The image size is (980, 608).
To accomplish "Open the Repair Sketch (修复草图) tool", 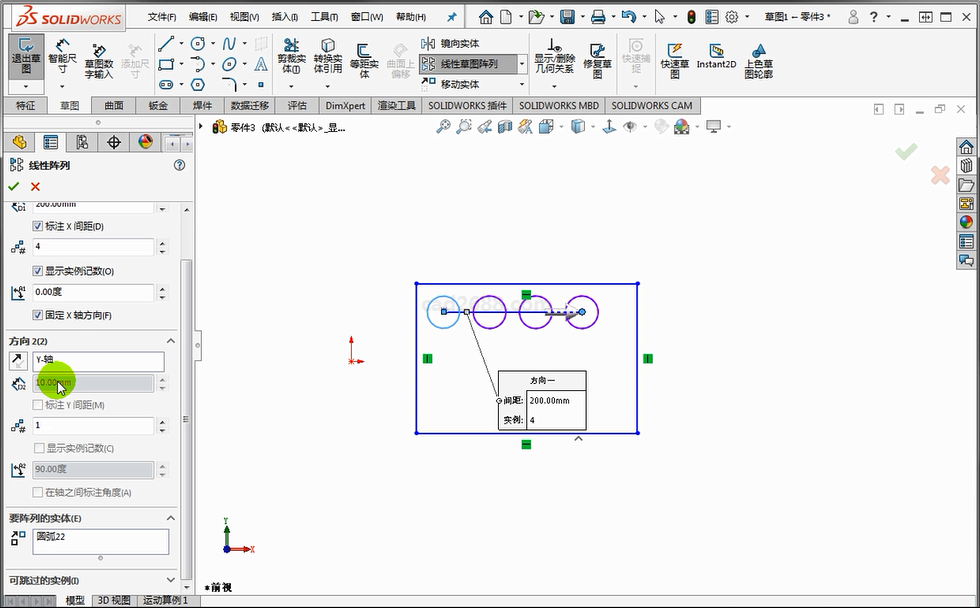I will [x=597, y=58].
